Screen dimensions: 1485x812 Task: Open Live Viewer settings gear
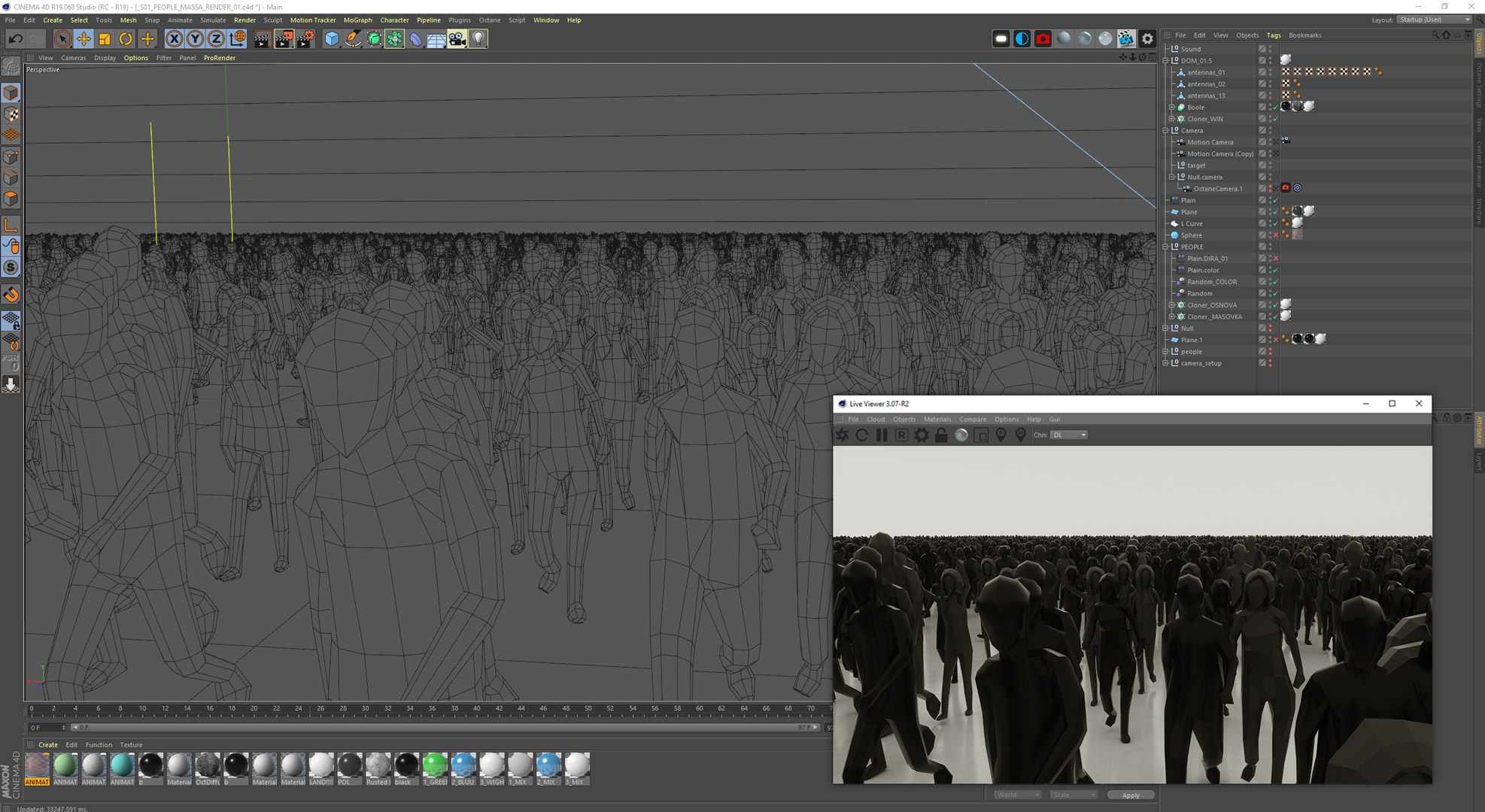[921, 435]
